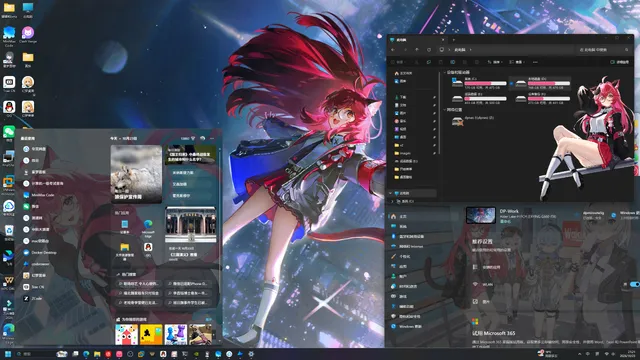Click the WLAN recommended setting

tap(483, 284)
